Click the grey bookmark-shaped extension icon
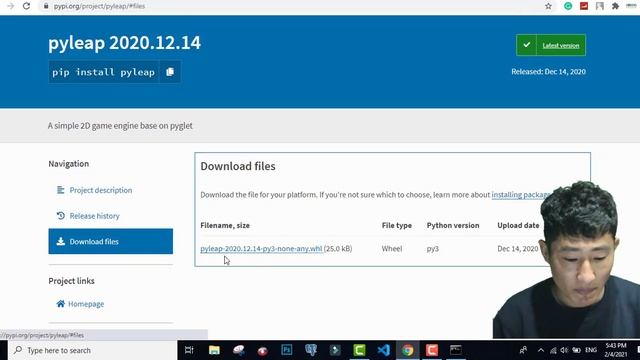640x360 pixels. [x=600, y=6]
